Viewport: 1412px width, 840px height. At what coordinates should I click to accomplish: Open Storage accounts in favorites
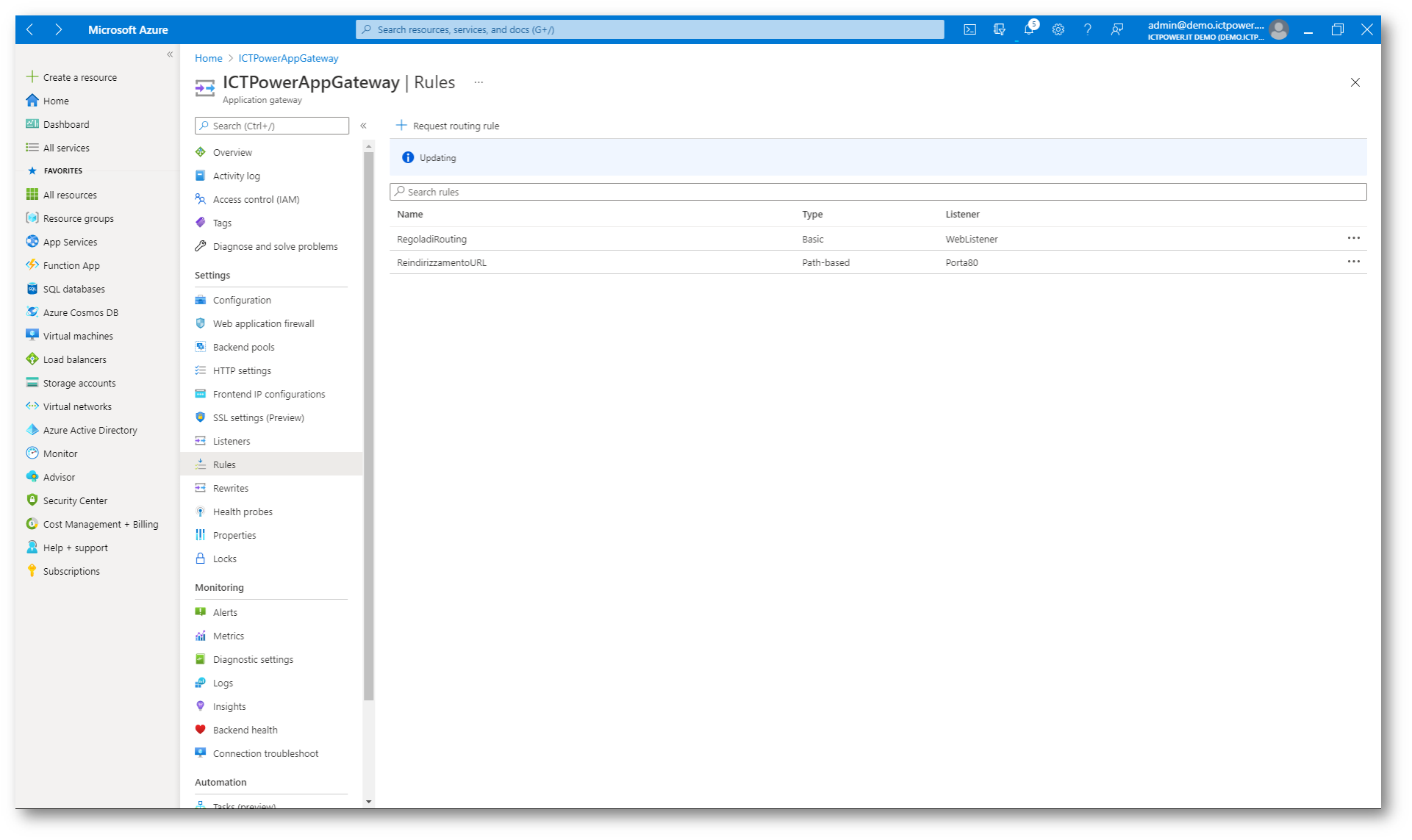click(x=71, y=383)
